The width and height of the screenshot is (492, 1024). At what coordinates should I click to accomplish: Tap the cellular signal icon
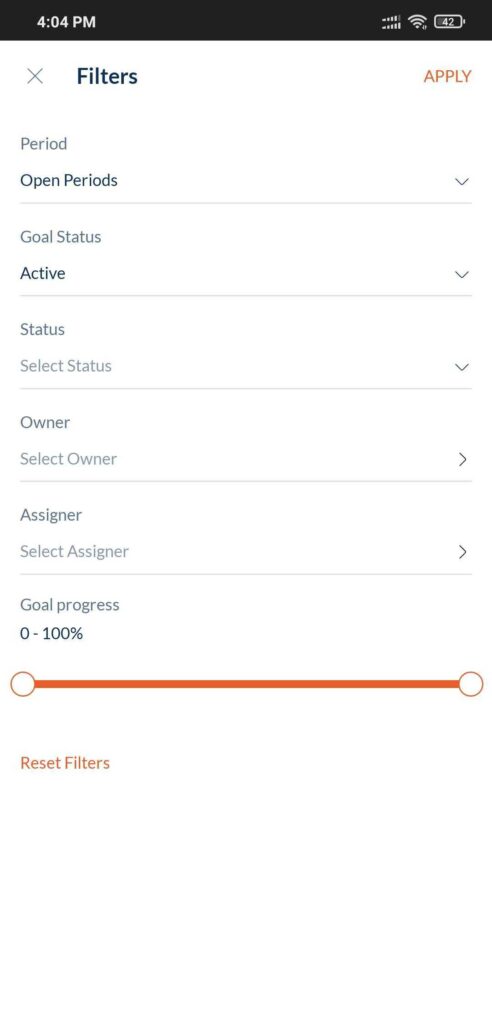(x=391, y=22)
